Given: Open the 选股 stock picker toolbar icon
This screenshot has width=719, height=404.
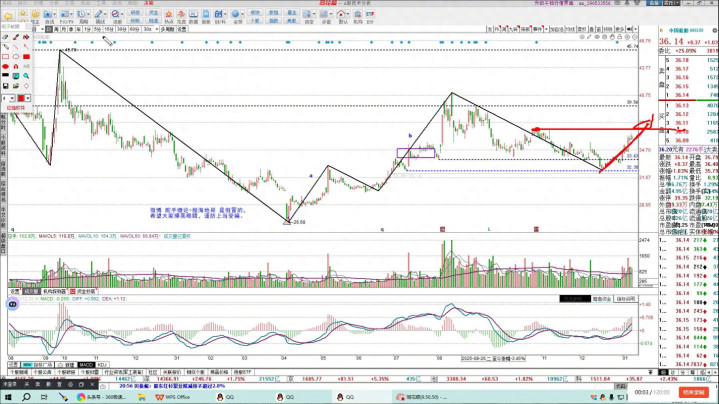Looking at the screenshot, I should 115,16.
